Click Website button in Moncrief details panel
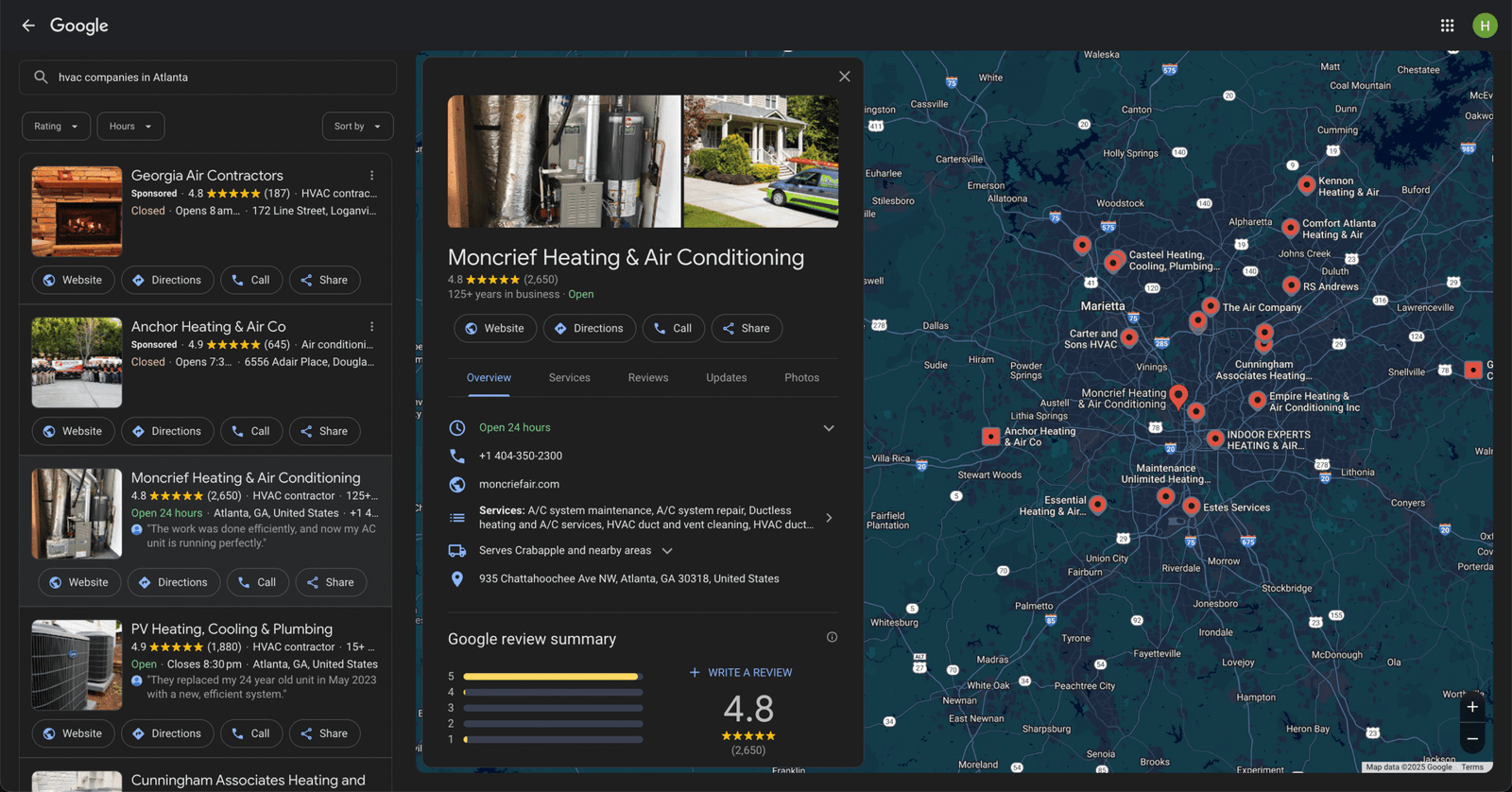Viewport: 1512px width, 792px height. point(495,328)
